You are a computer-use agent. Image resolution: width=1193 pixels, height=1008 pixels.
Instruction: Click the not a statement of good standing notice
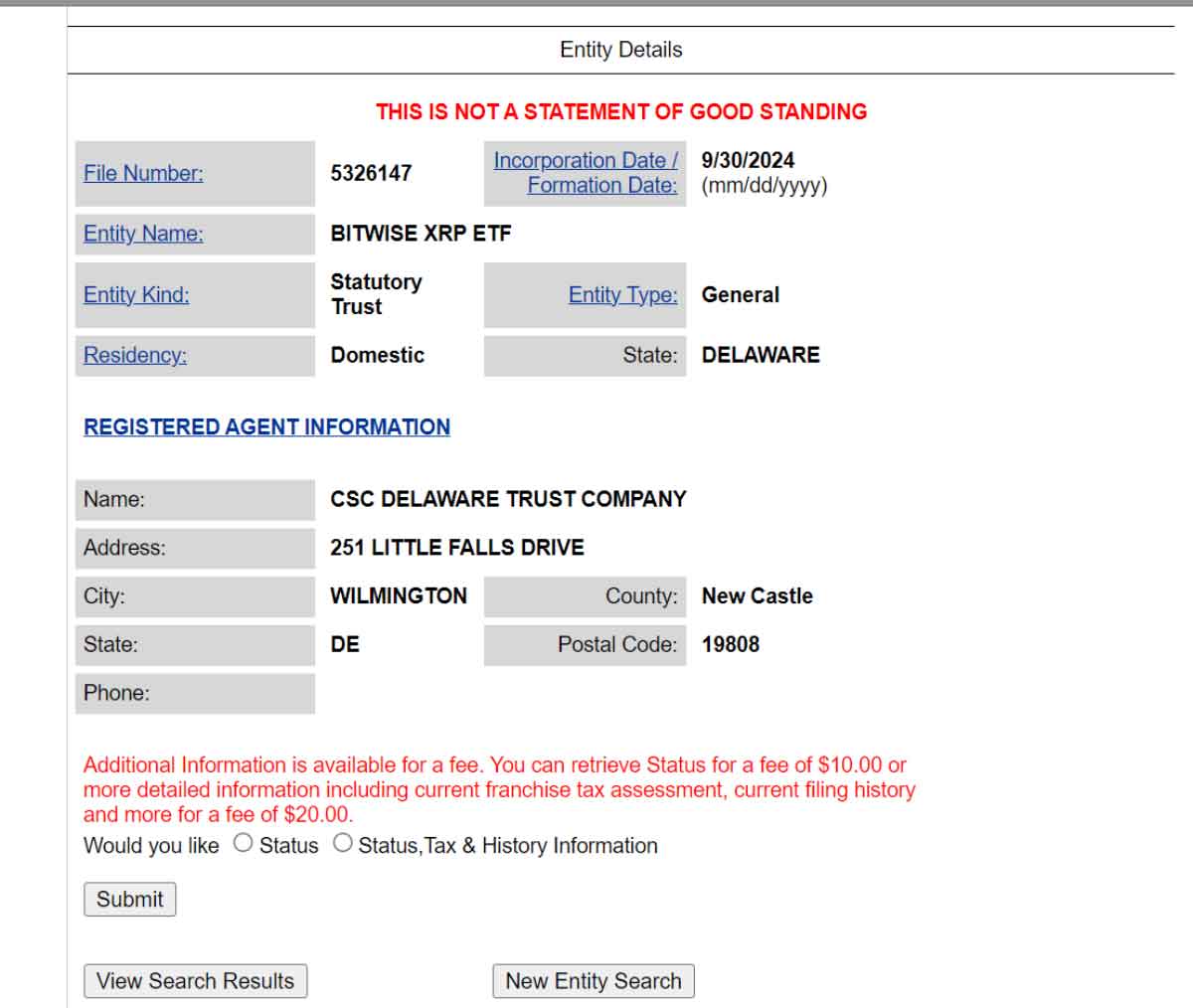pyautogui.click(x=621, y=111)
